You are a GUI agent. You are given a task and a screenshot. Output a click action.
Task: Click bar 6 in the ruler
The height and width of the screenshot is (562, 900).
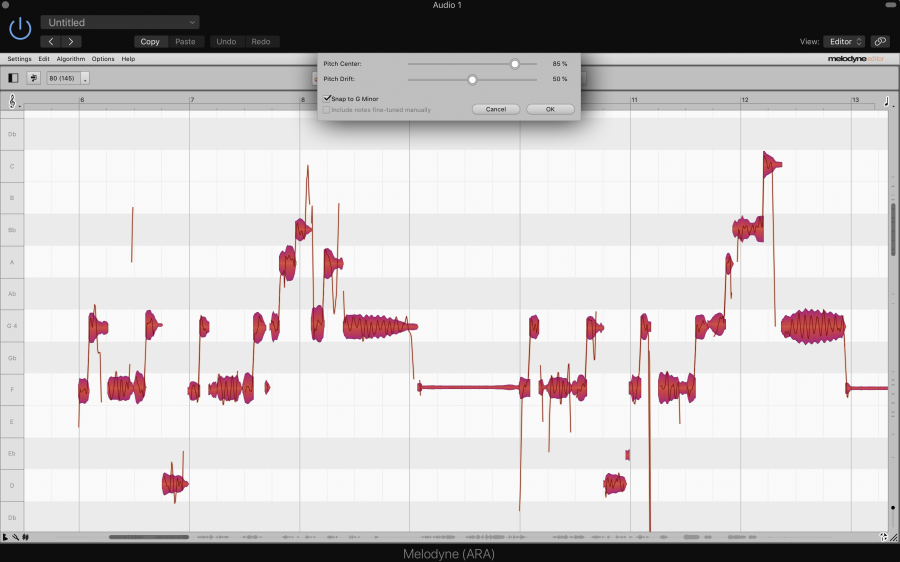[x=82, y=100]
